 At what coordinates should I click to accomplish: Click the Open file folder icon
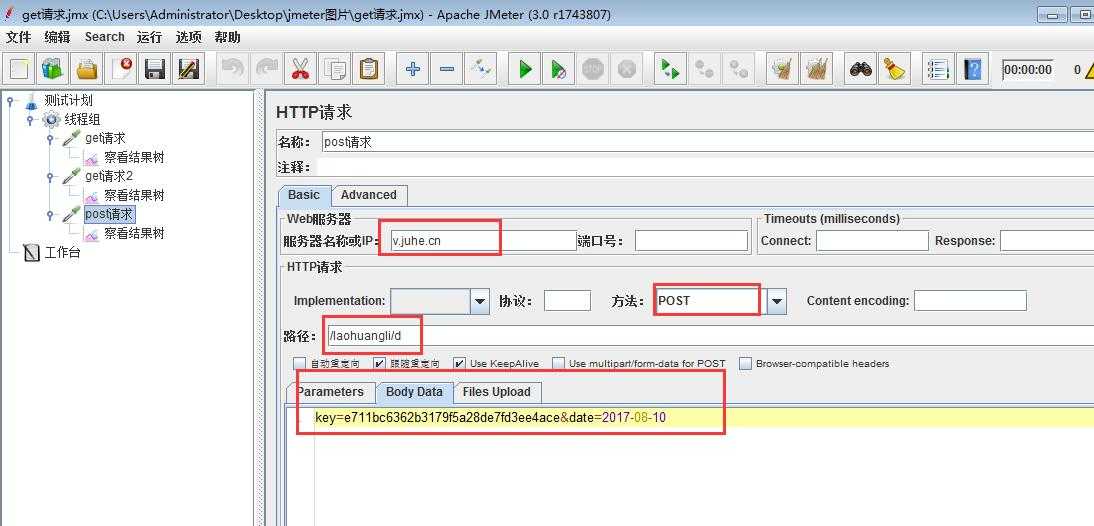coord(87,68)
